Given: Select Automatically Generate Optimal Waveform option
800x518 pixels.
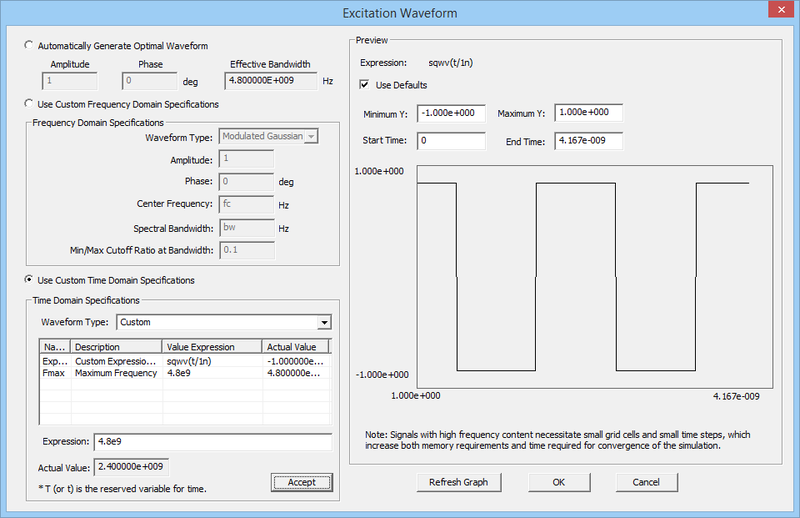Looking at the screenshot, I should coord(28,46).
